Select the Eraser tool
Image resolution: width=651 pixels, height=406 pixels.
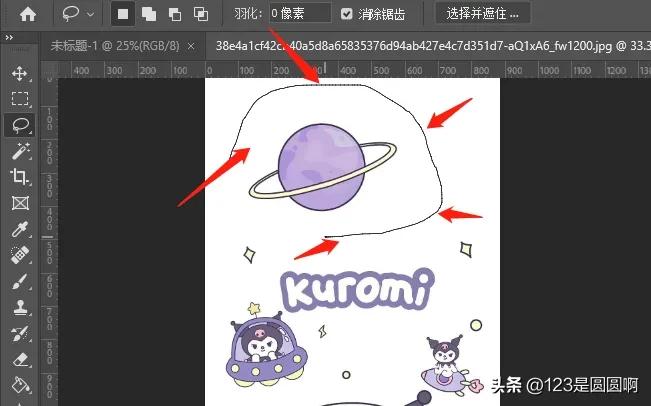click(x=20, y=360)
